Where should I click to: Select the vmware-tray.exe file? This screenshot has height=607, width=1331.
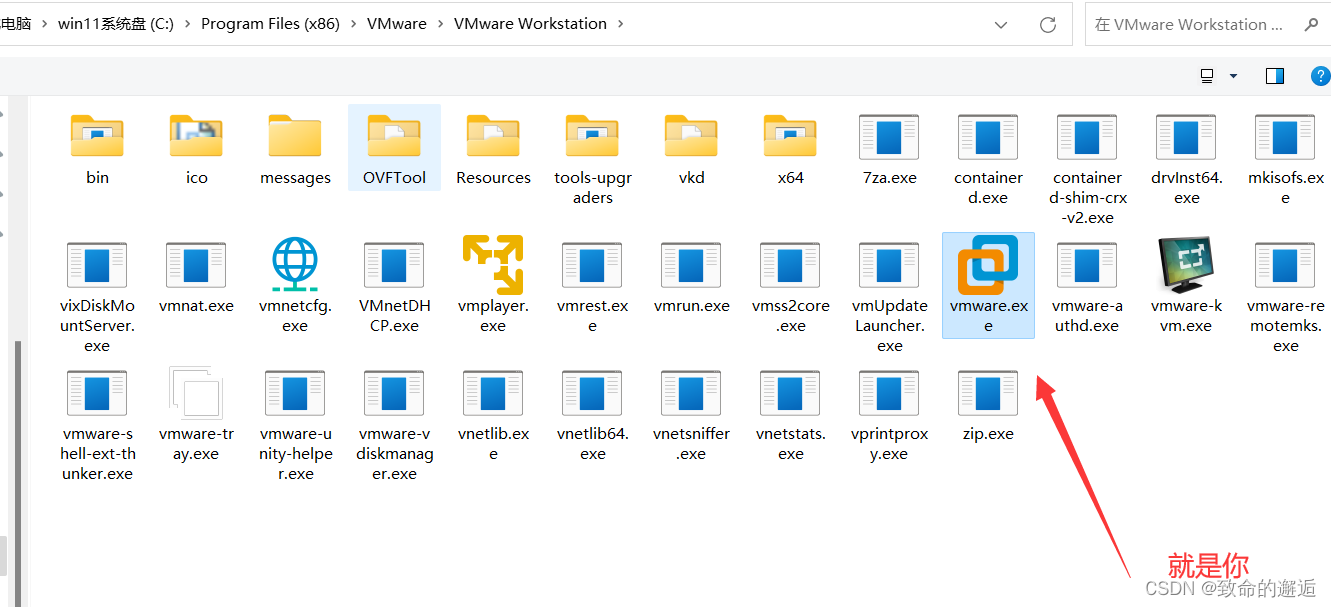196,414
